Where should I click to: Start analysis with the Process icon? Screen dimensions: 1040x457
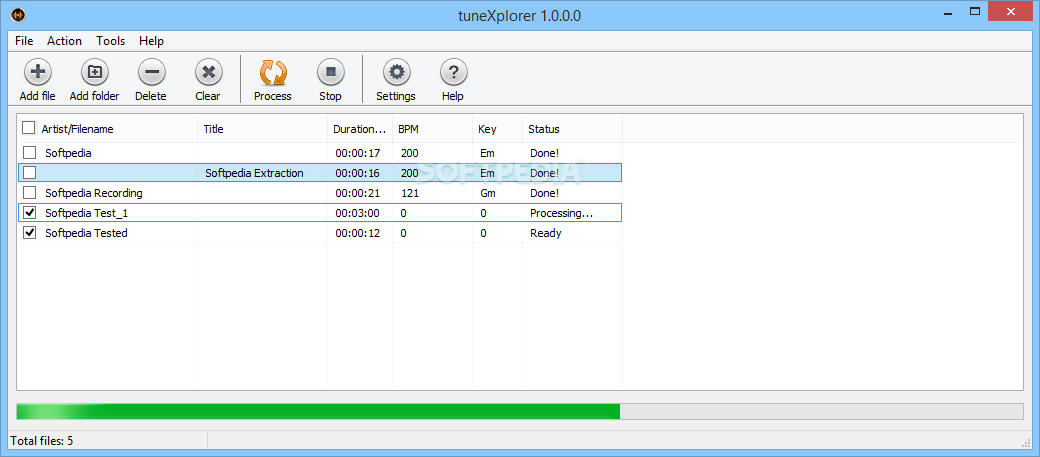click(x=273, y=72)
